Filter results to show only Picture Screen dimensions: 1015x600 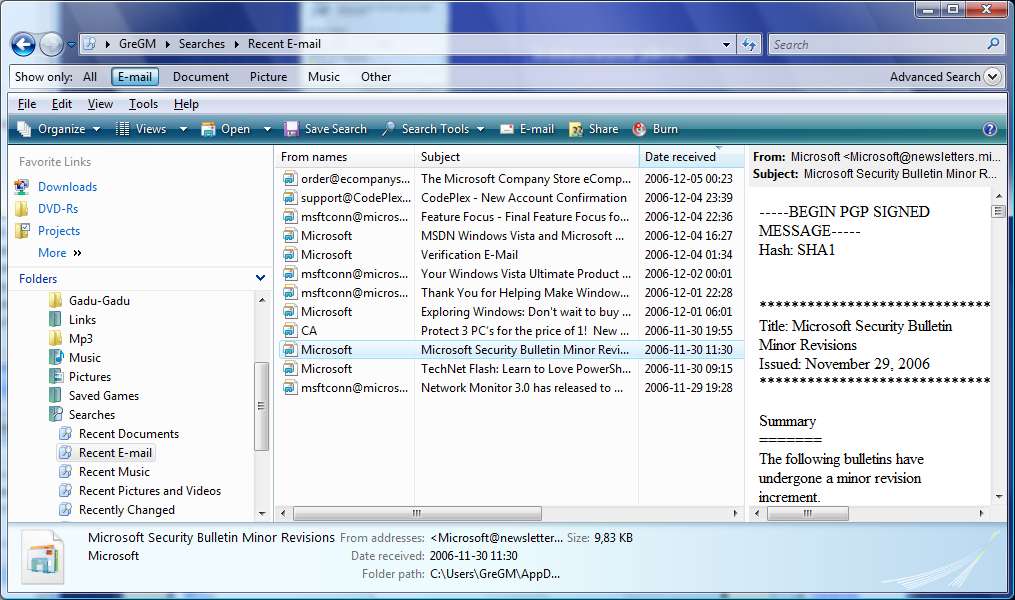[x=268, y=76]
